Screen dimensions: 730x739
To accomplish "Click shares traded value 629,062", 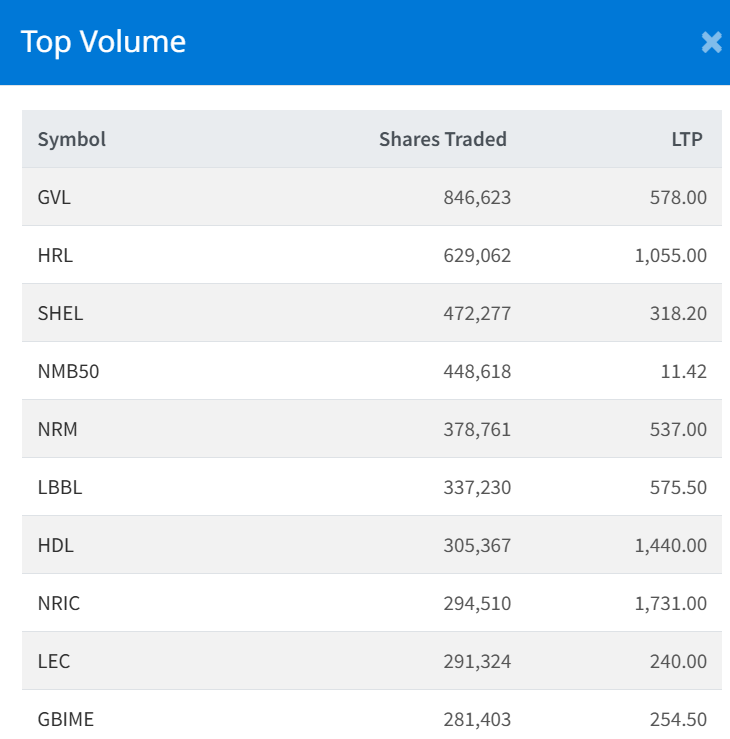I will coord(477,255).
